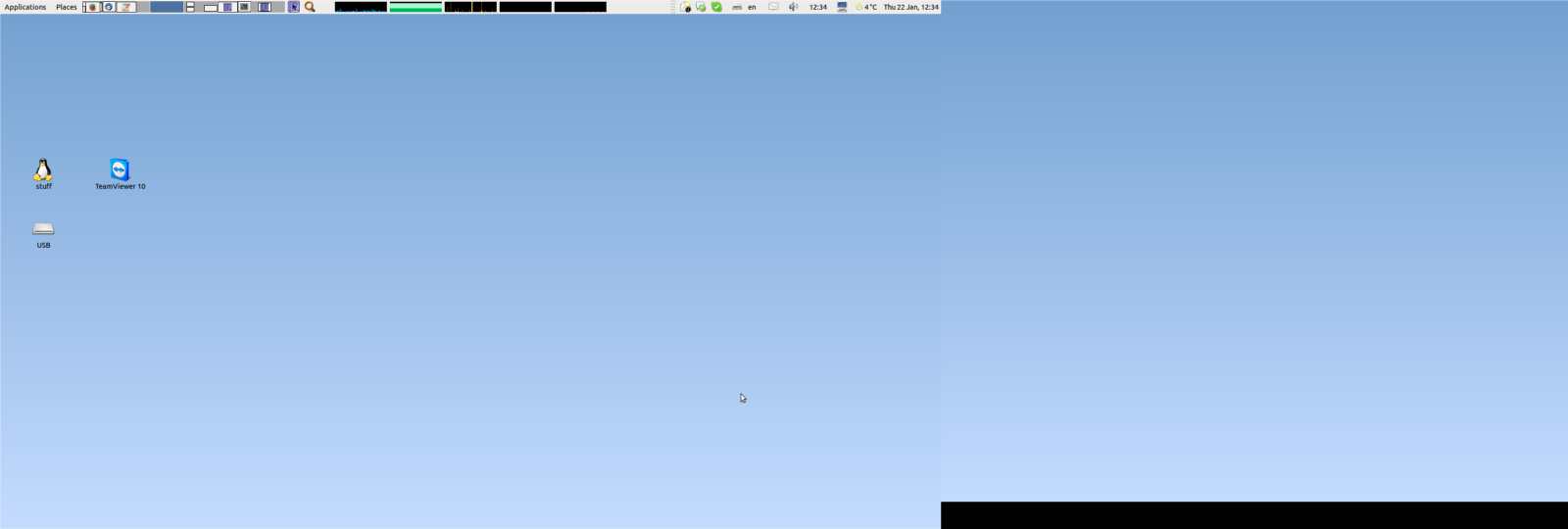Image resolution: width=1568 pixels, height=529 pixels.
Task: Launch Firefox from the panel
Action: pos(92,7)
